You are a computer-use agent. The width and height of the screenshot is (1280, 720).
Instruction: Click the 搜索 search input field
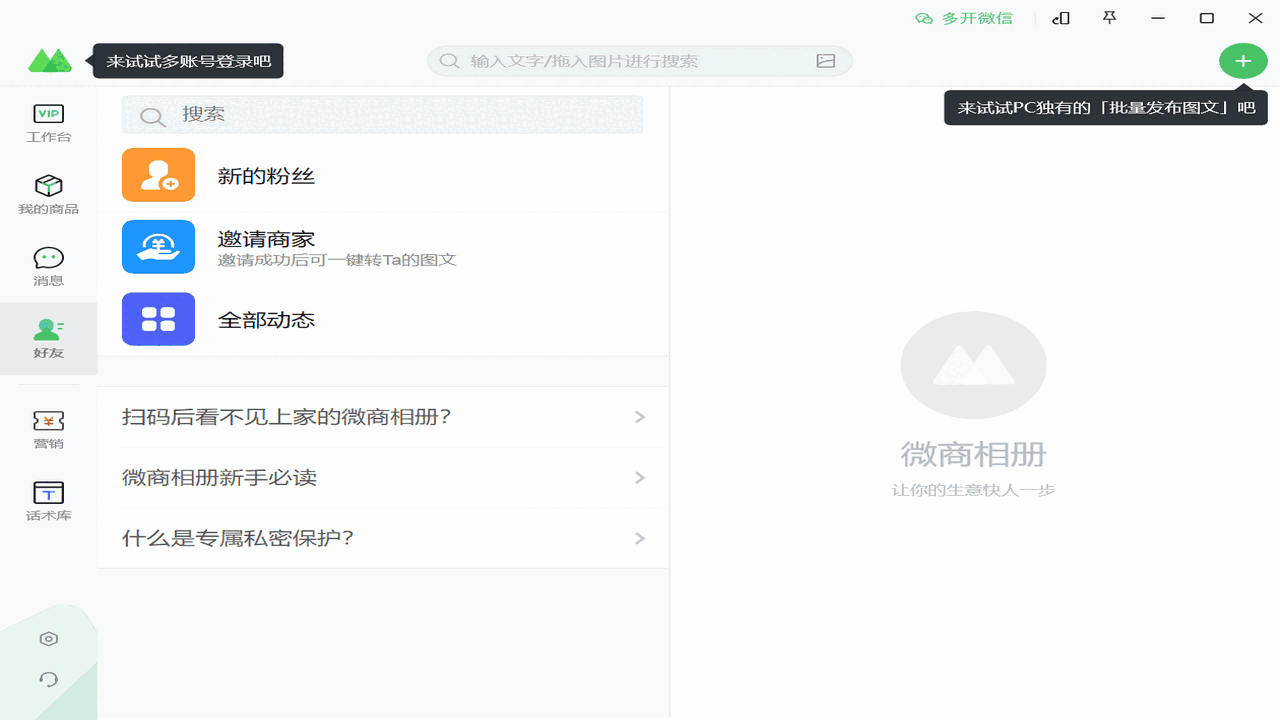(x=382, y=115)
